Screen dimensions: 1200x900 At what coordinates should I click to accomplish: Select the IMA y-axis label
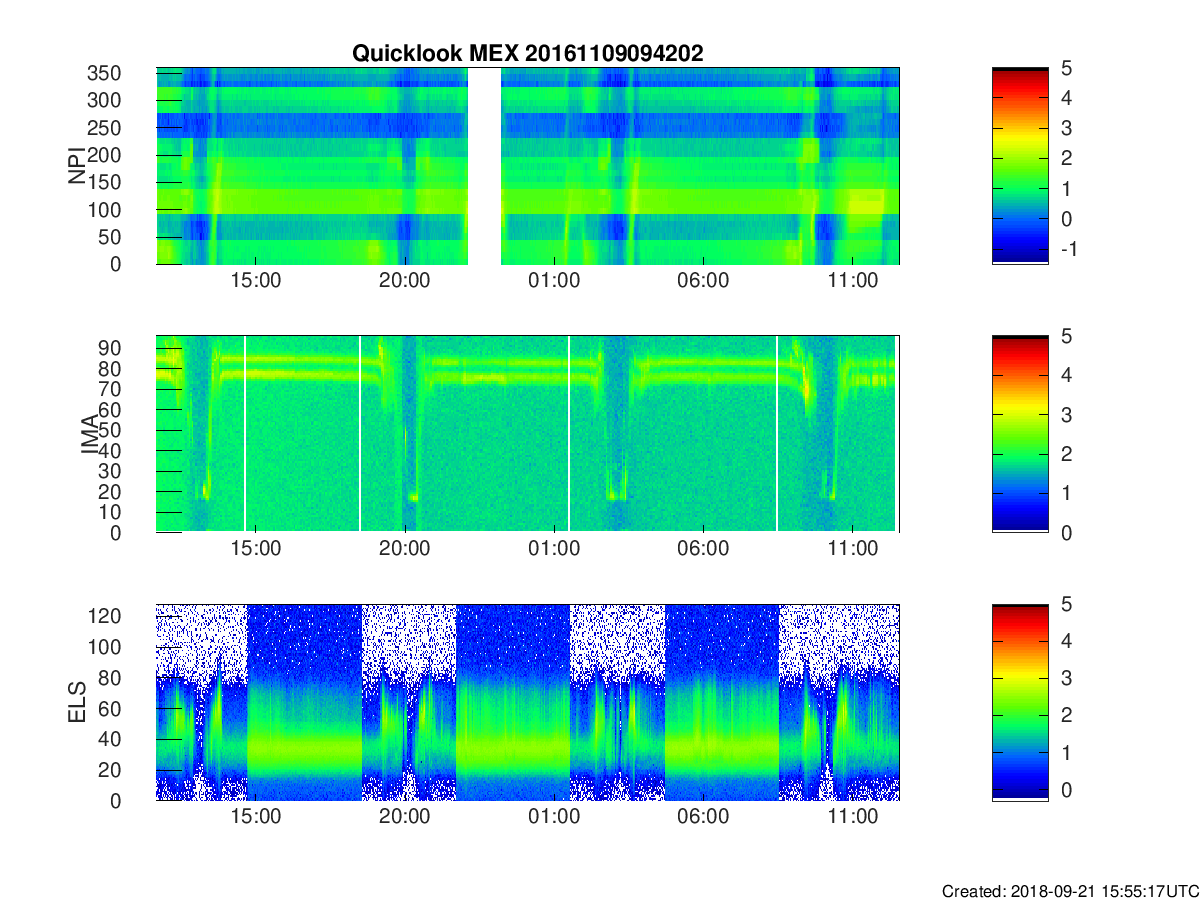91,434
